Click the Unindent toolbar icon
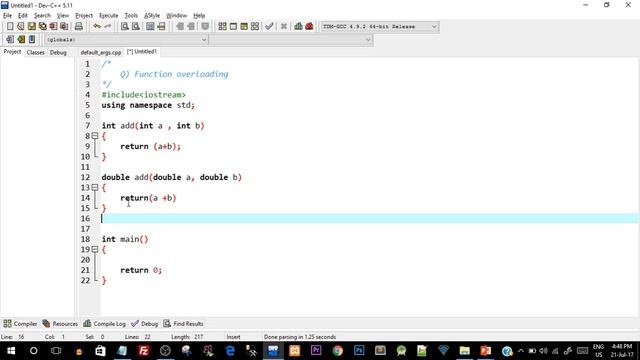 coord(191,27)
